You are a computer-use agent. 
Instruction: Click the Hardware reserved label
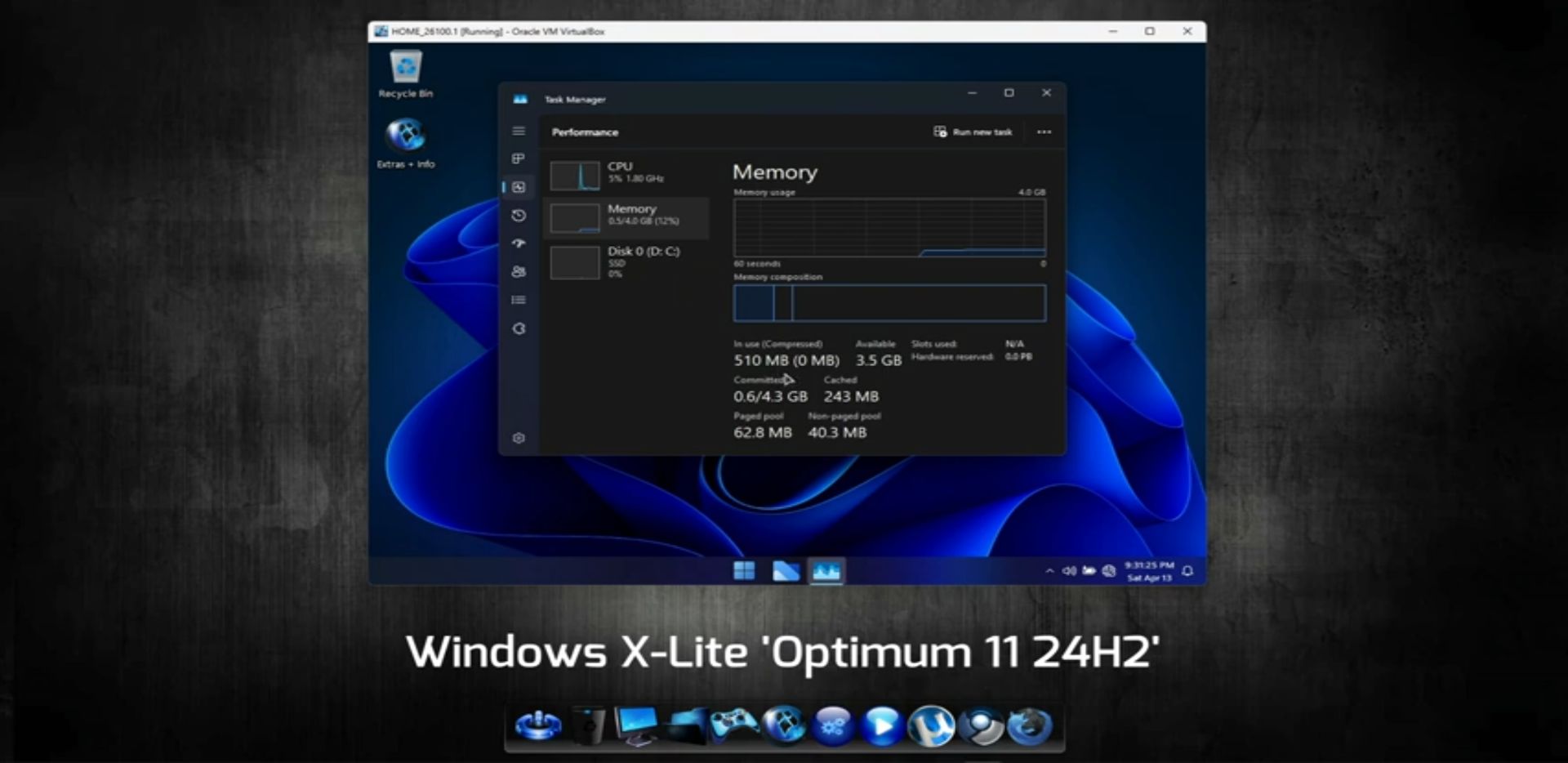(952, 357)
